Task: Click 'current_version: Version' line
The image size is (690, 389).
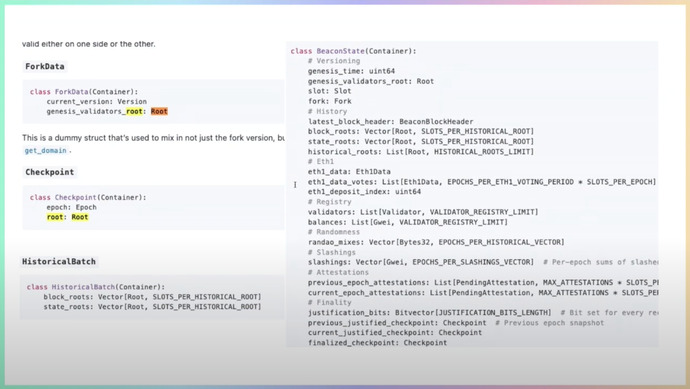Action: point(97,101)
